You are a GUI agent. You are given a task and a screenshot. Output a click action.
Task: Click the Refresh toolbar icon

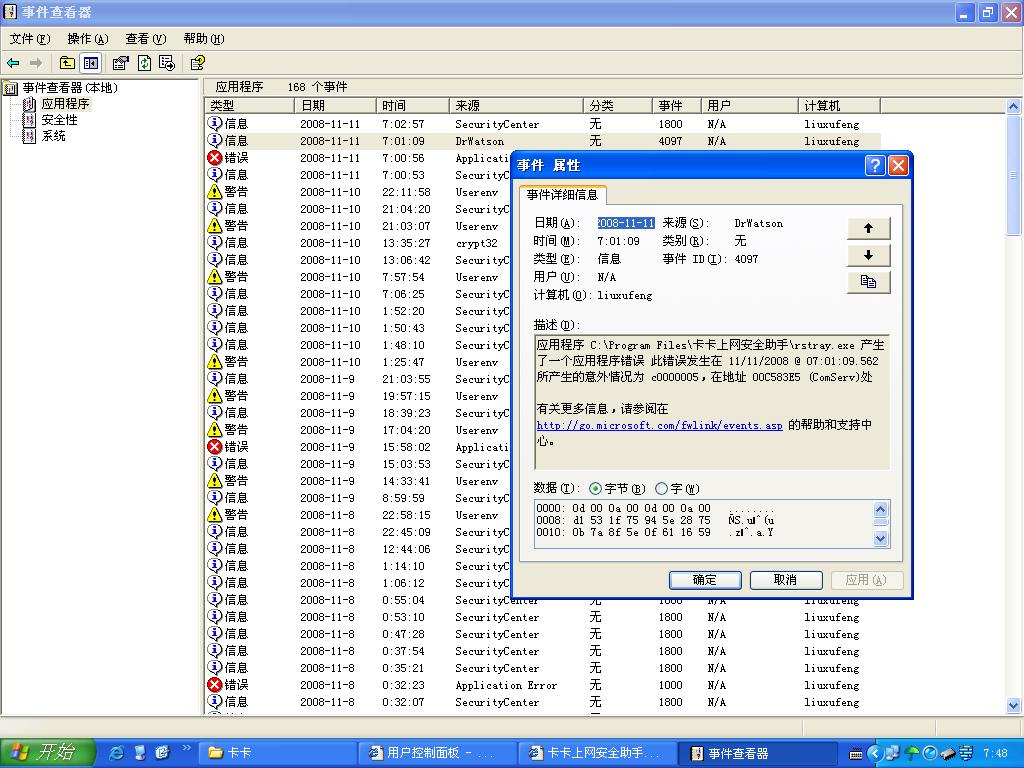click(144, 63)
